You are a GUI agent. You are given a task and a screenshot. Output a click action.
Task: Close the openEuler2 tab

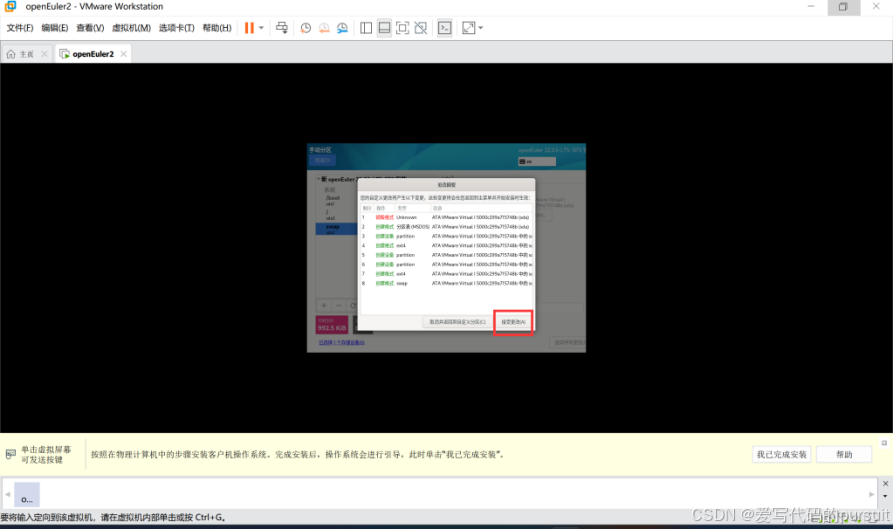coord(123,54)
